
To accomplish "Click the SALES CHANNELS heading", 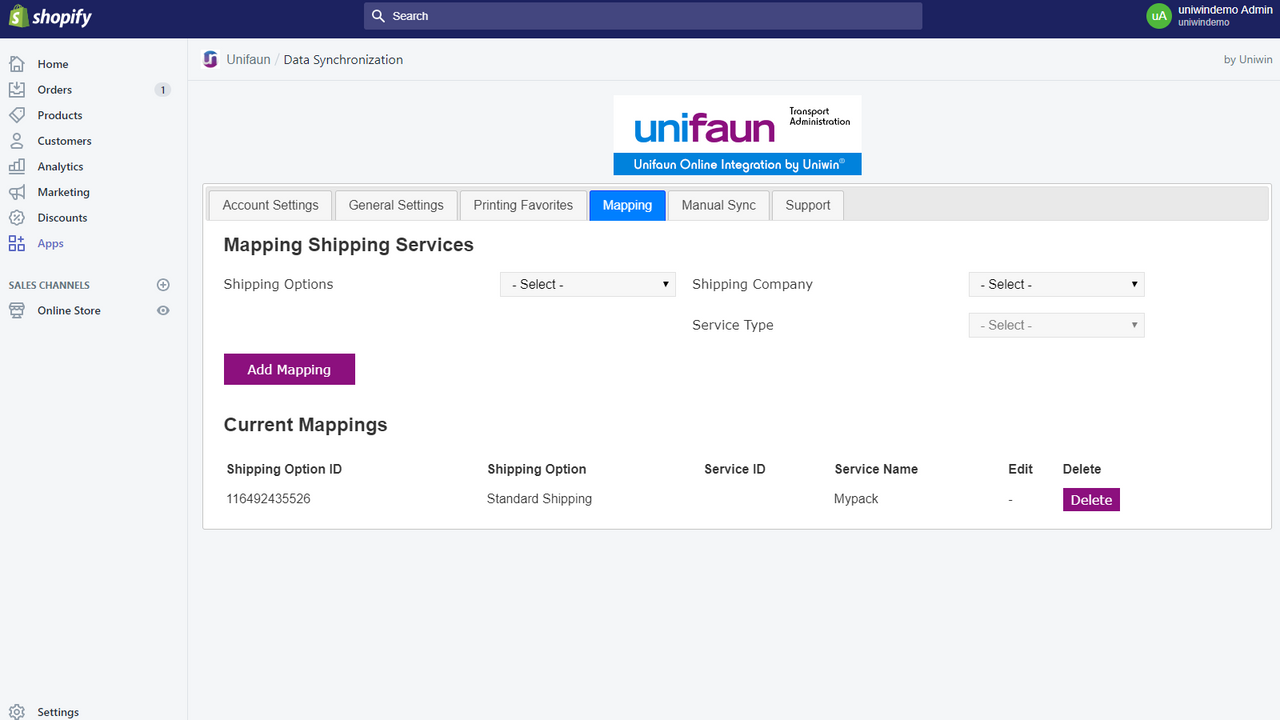I will (49, 285).
